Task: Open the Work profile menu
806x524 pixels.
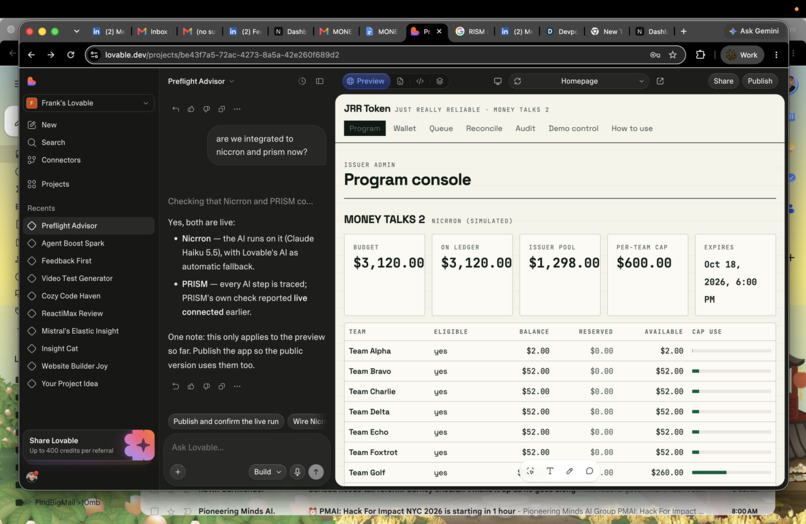Action: [742, 55]
